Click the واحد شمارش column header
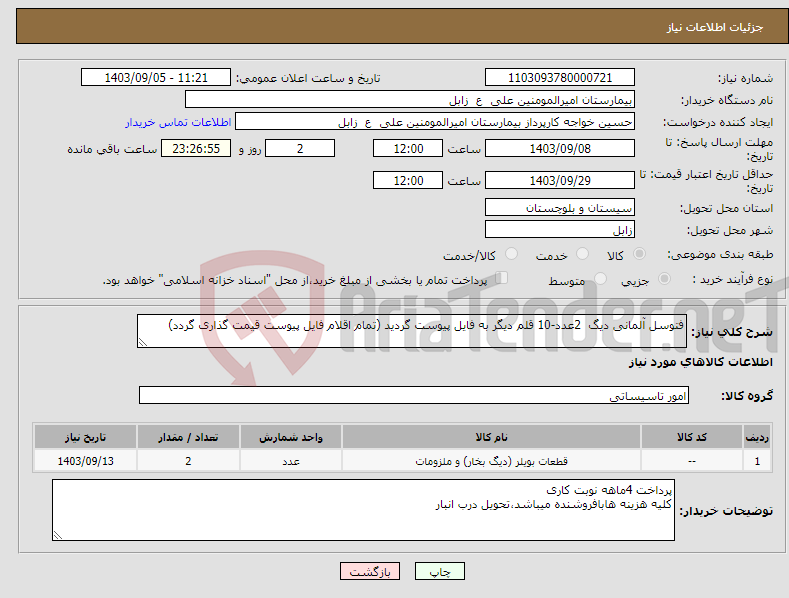789x598 pixels. [291, 437]
